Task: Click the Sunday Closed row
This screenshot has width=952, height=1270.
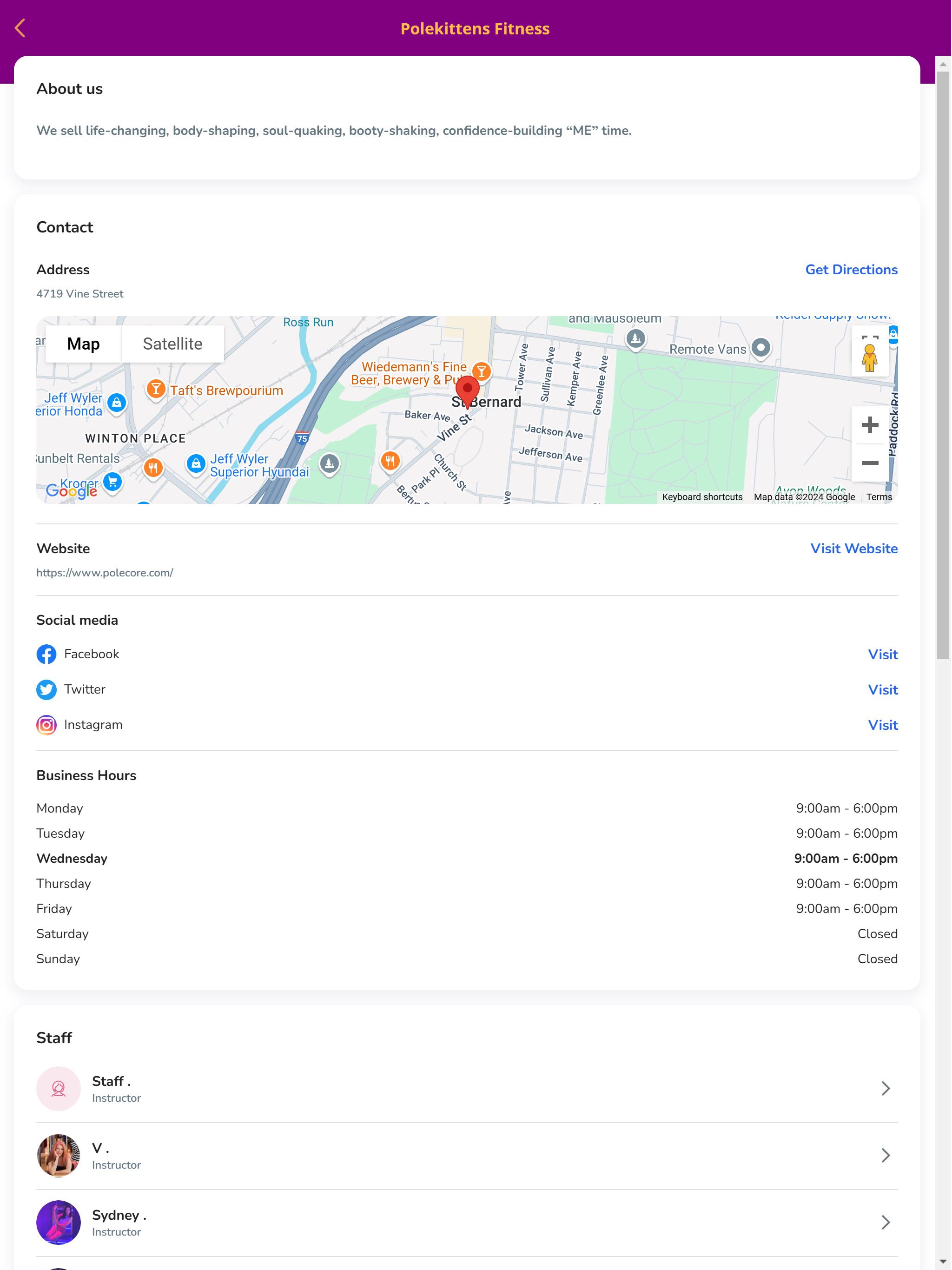Action: [467, 959]
